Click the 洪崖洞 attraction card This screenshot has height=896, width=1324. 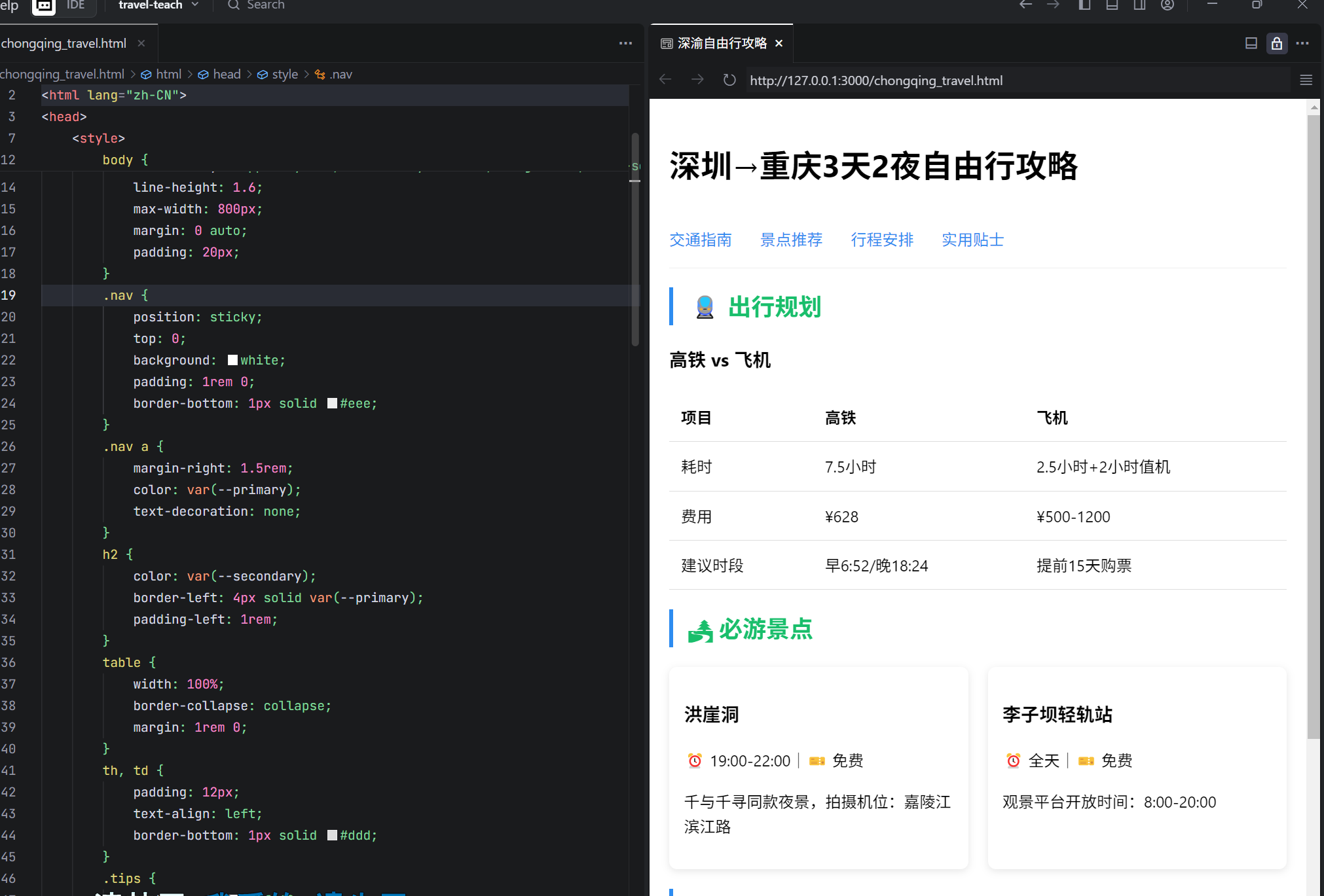[x=818, y=768]
